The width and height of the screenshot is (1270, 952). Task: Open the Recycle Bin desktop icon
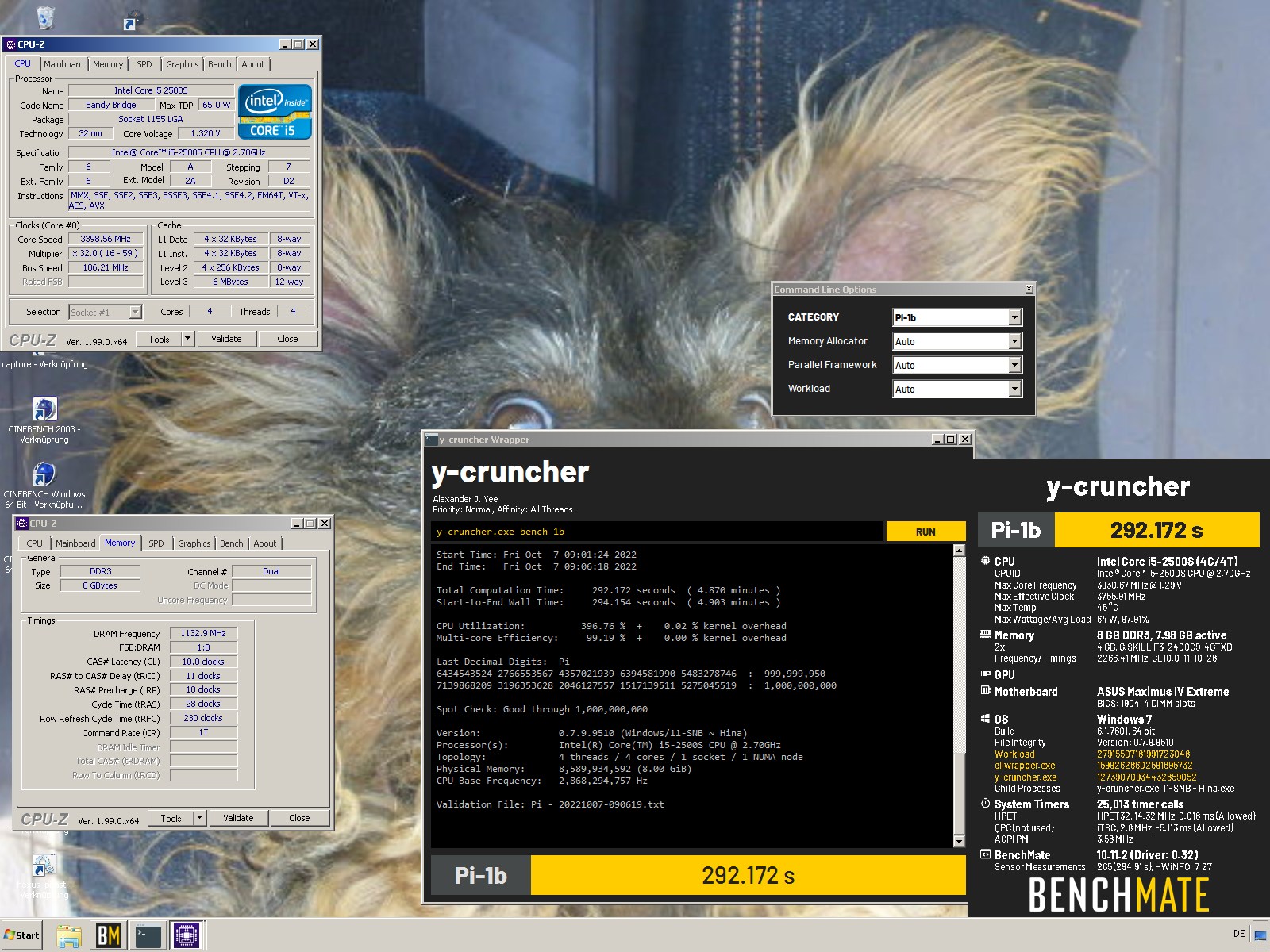[x=45, y=17]
